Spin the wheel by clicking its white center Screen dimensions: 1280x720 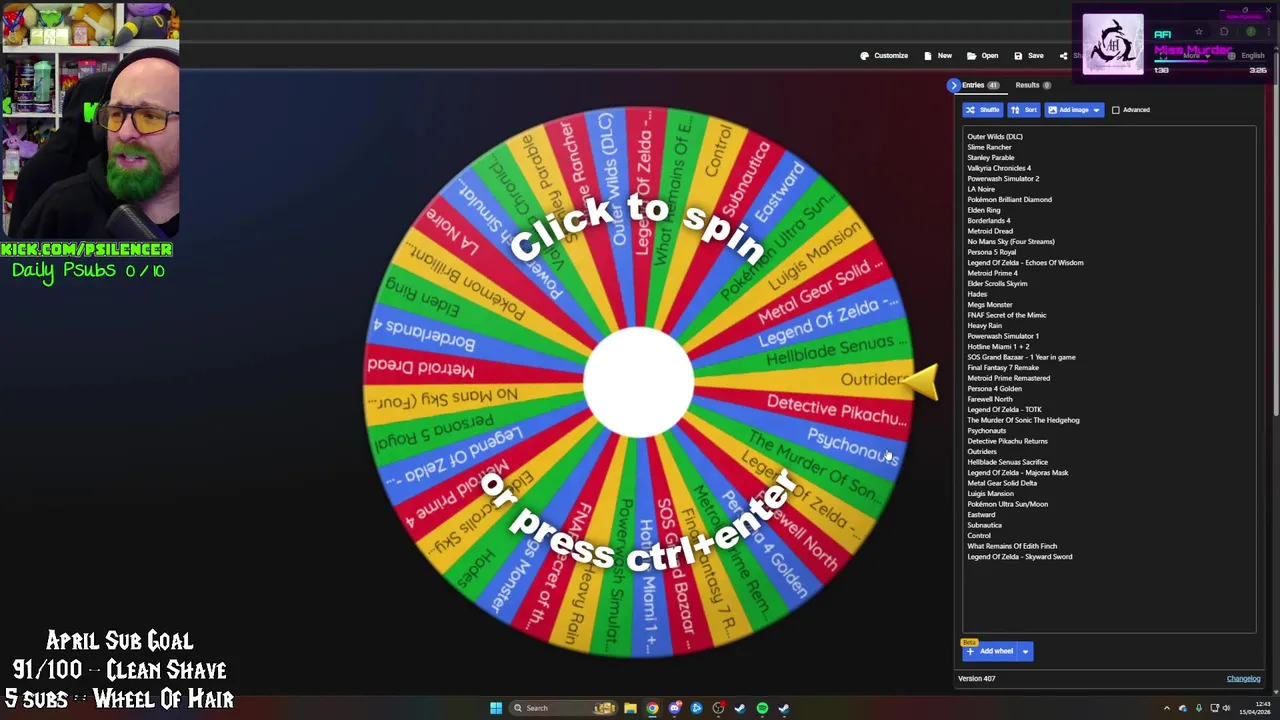pyautogui.click(x=638, y=382)
